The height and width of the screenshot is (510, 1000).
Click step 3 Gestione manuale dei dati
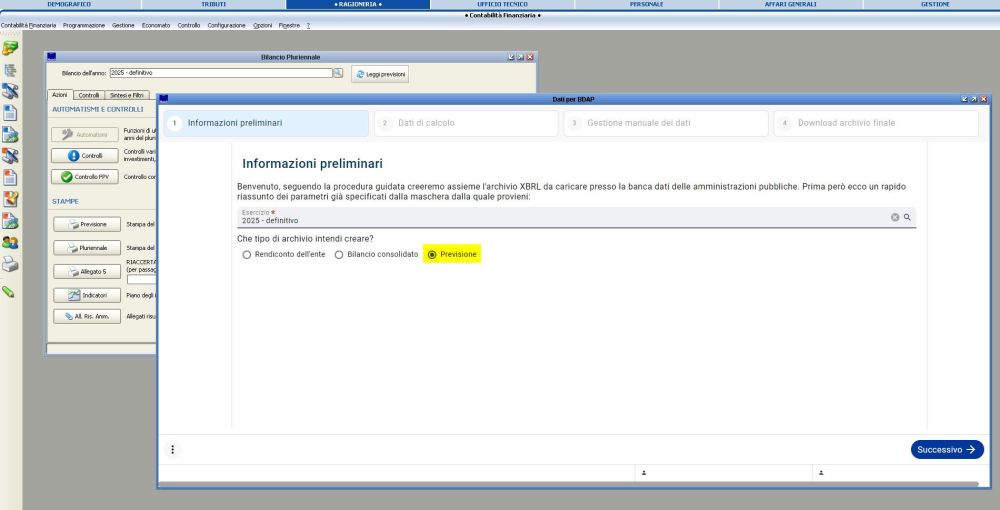[x=666, y=123]
